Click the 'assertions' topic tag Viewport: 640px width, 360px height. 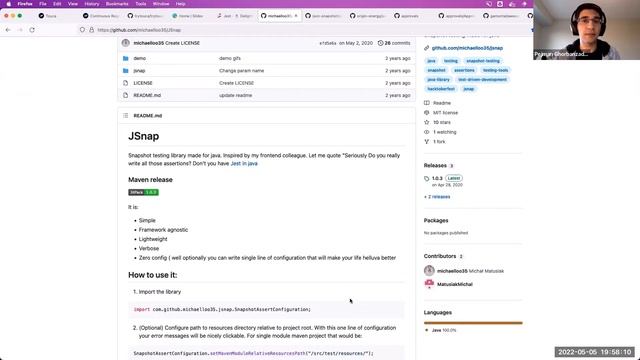(464, 70)
